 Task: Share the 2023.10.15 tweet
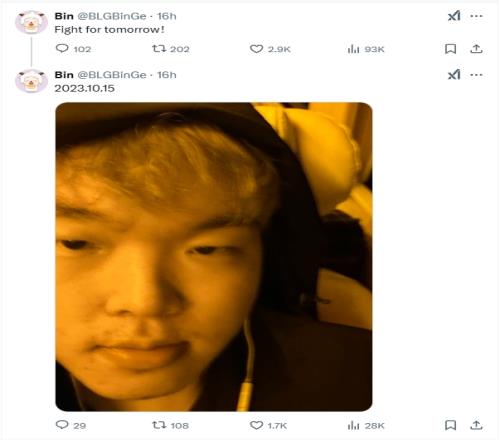pos(476,425)
